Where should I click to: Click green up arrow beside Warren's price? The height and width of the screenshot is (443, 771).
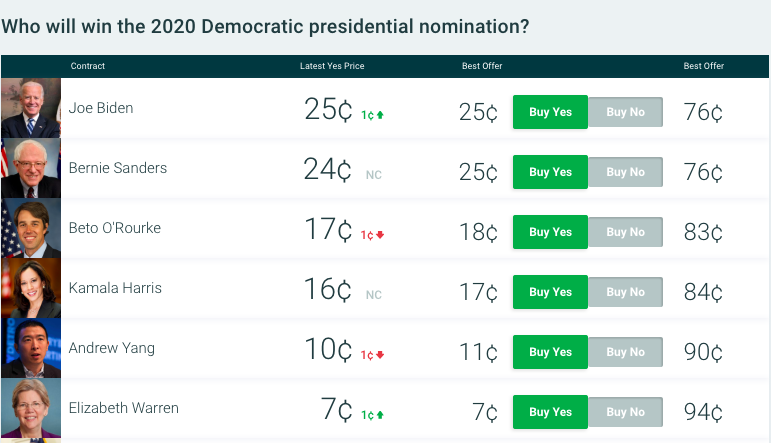click(x=380, y=415)
